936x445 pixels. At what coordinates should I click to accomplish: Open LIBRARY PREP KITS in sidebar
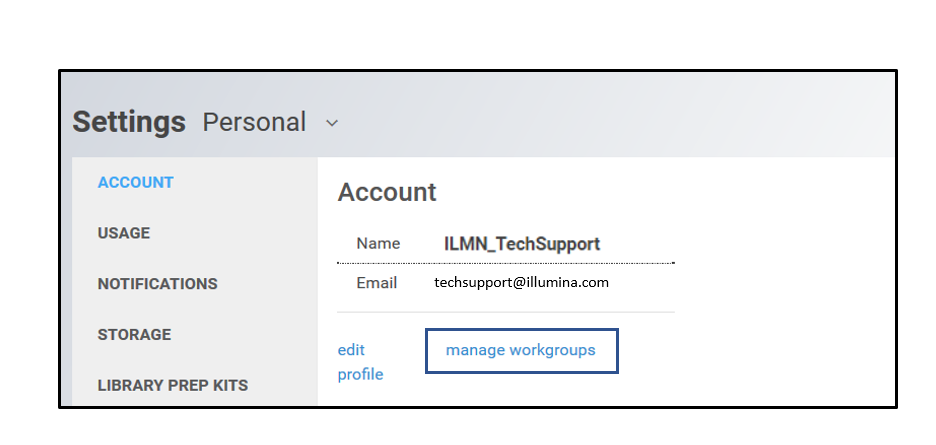point(172,385)
